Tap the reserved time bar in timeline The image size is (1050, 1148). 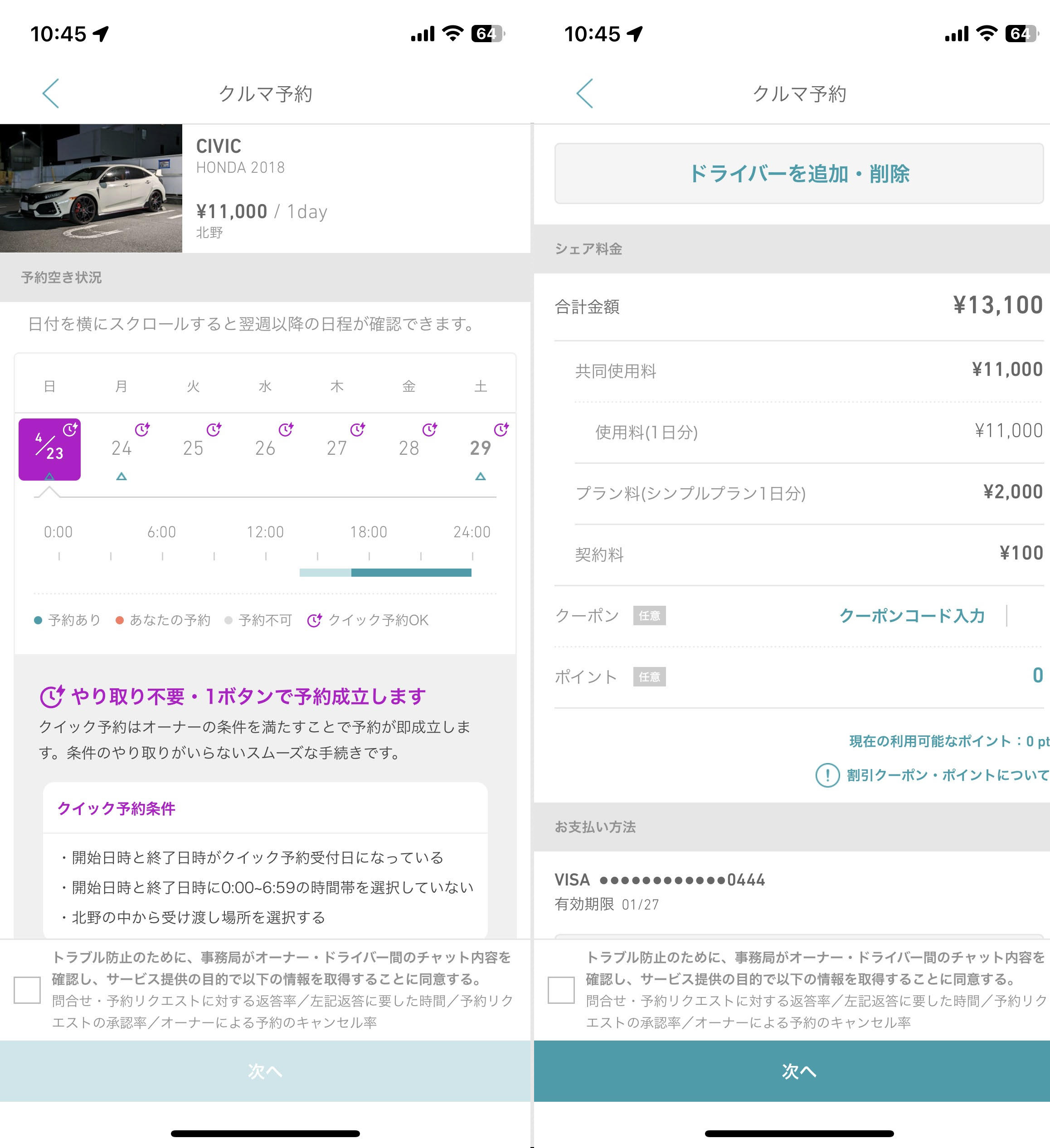[x=411, y=572]
